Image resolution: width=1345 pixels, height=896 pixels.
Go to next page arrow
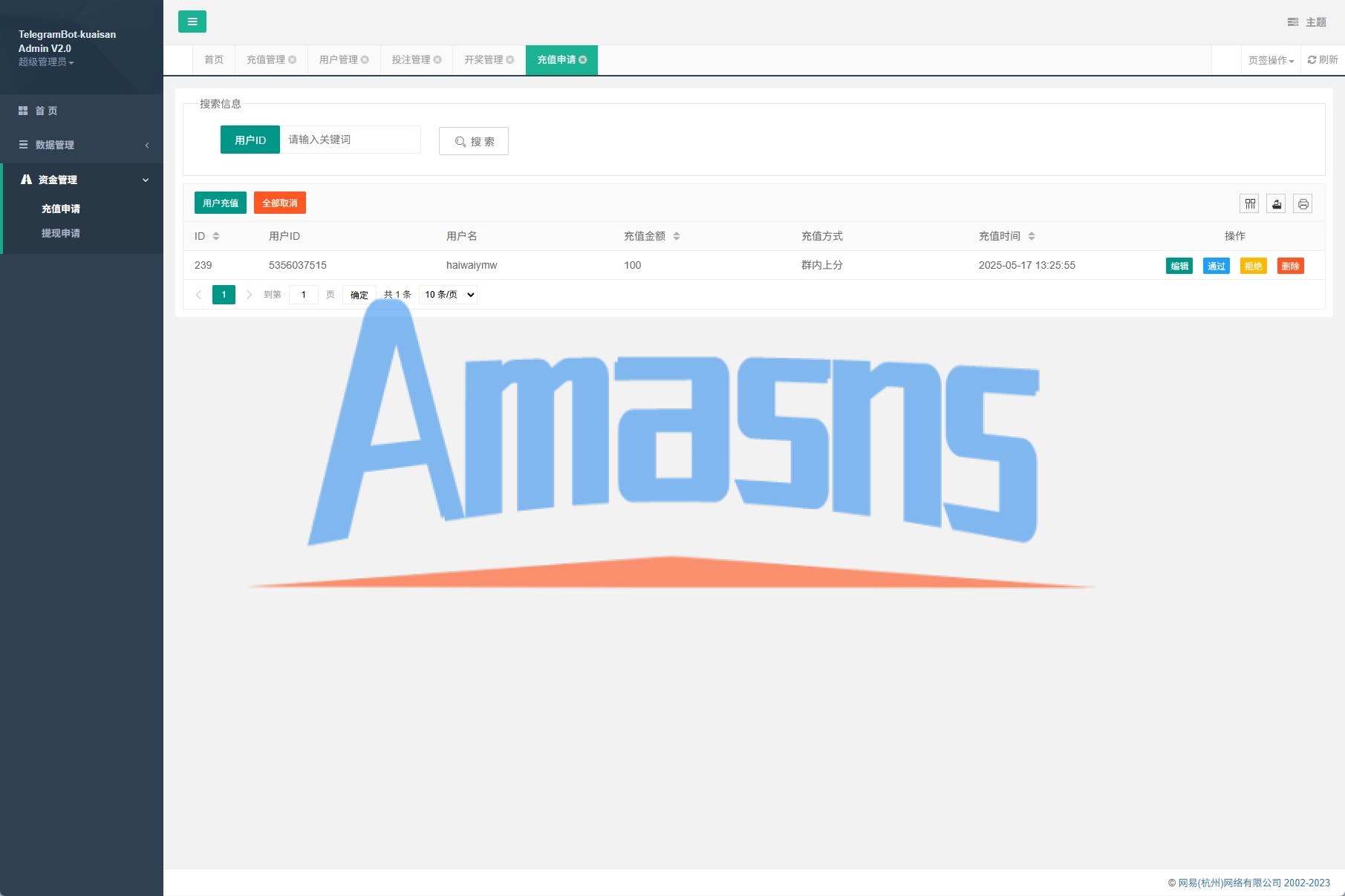point(250,295)
